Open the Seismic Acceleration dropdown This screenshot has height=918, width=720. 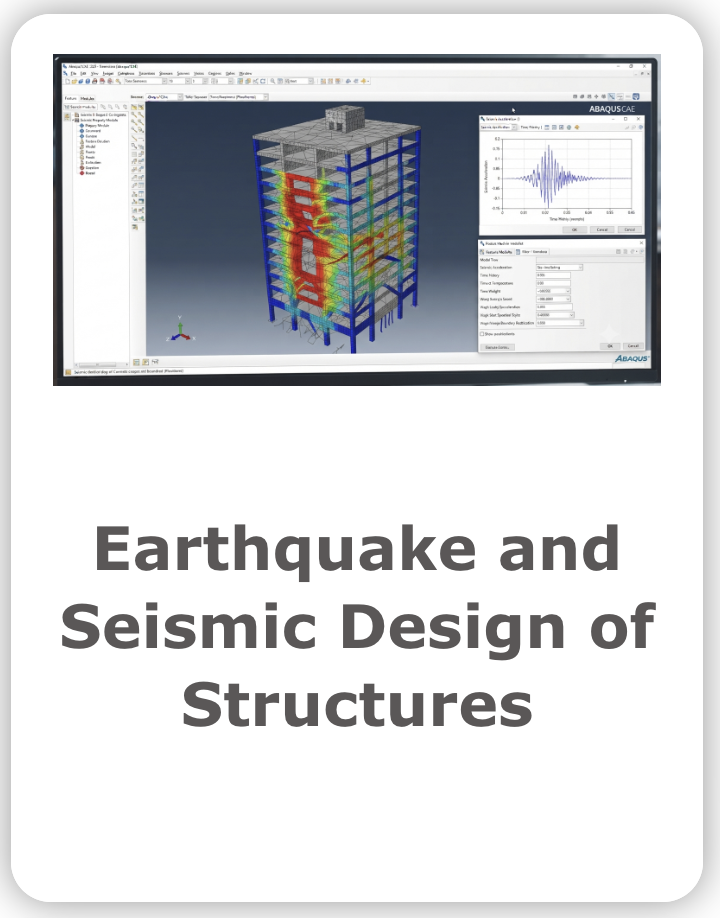tap(560, 268)
